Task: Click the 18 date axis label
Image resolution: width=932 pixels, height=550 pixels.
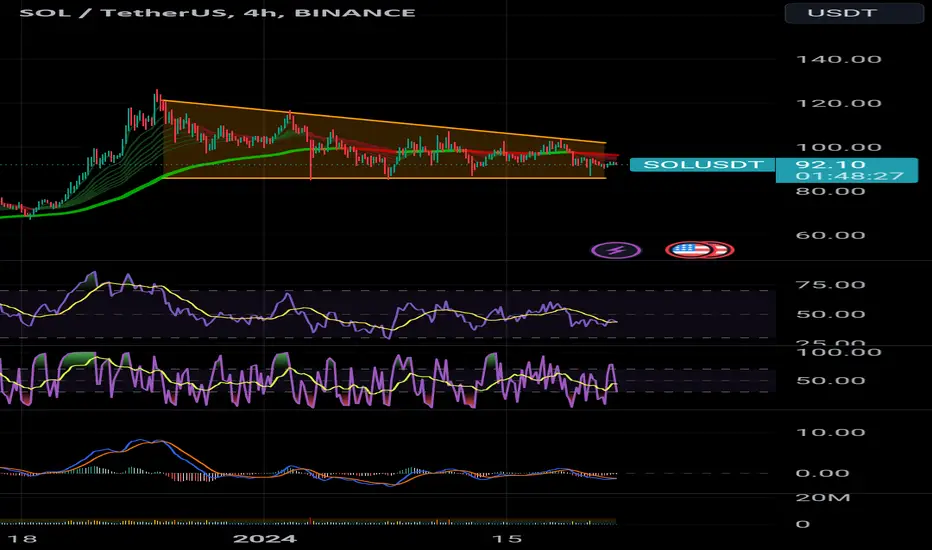Action: click(x=21, y=539)
